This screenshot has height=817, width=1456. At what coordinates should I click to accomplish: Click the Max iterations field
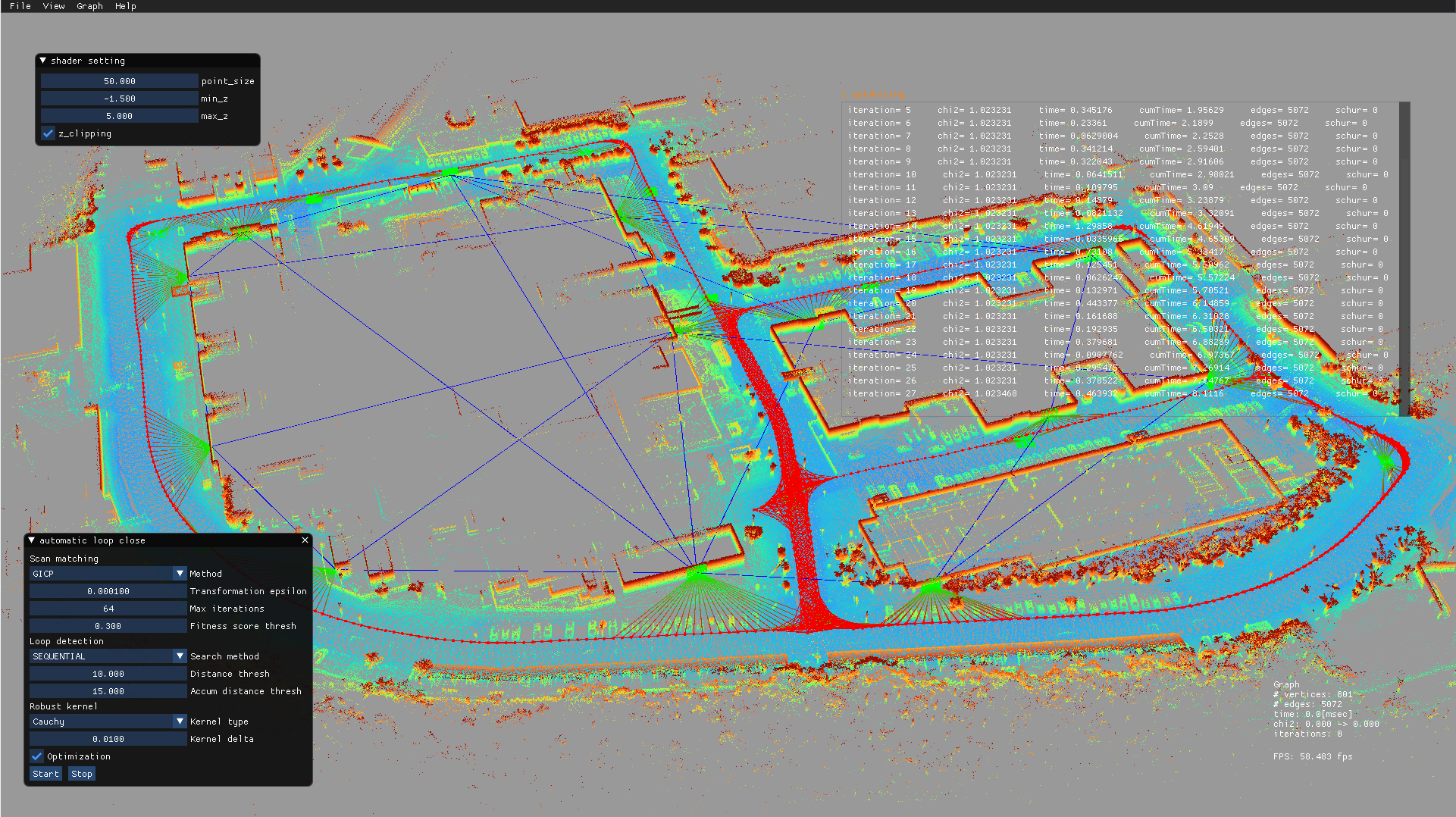[108, 609]
